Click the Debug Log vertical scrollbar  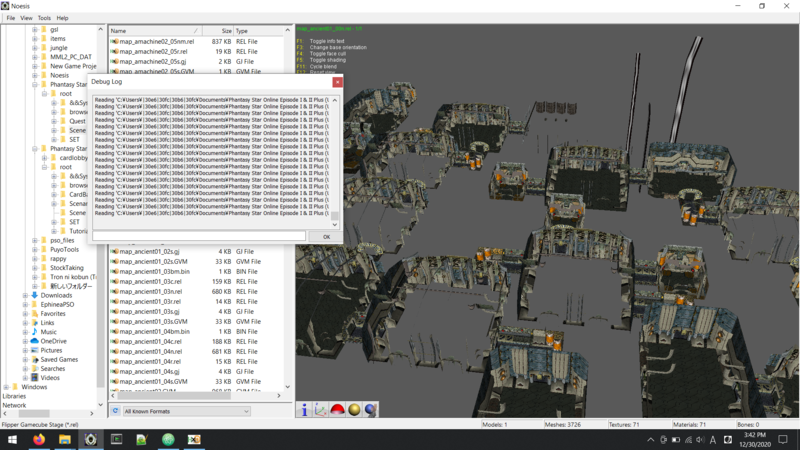335,162
